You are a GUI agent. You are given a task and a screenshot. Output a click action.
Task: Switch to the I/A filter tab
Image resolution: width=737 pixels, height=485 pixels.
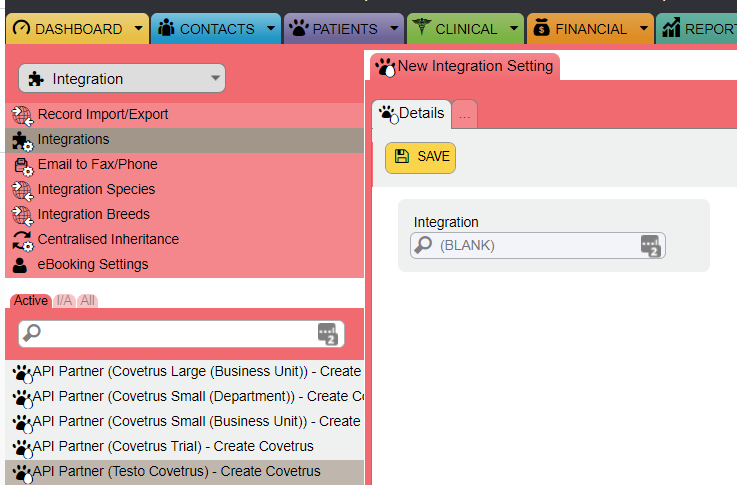pyautogui.click(x=64, y=300)
